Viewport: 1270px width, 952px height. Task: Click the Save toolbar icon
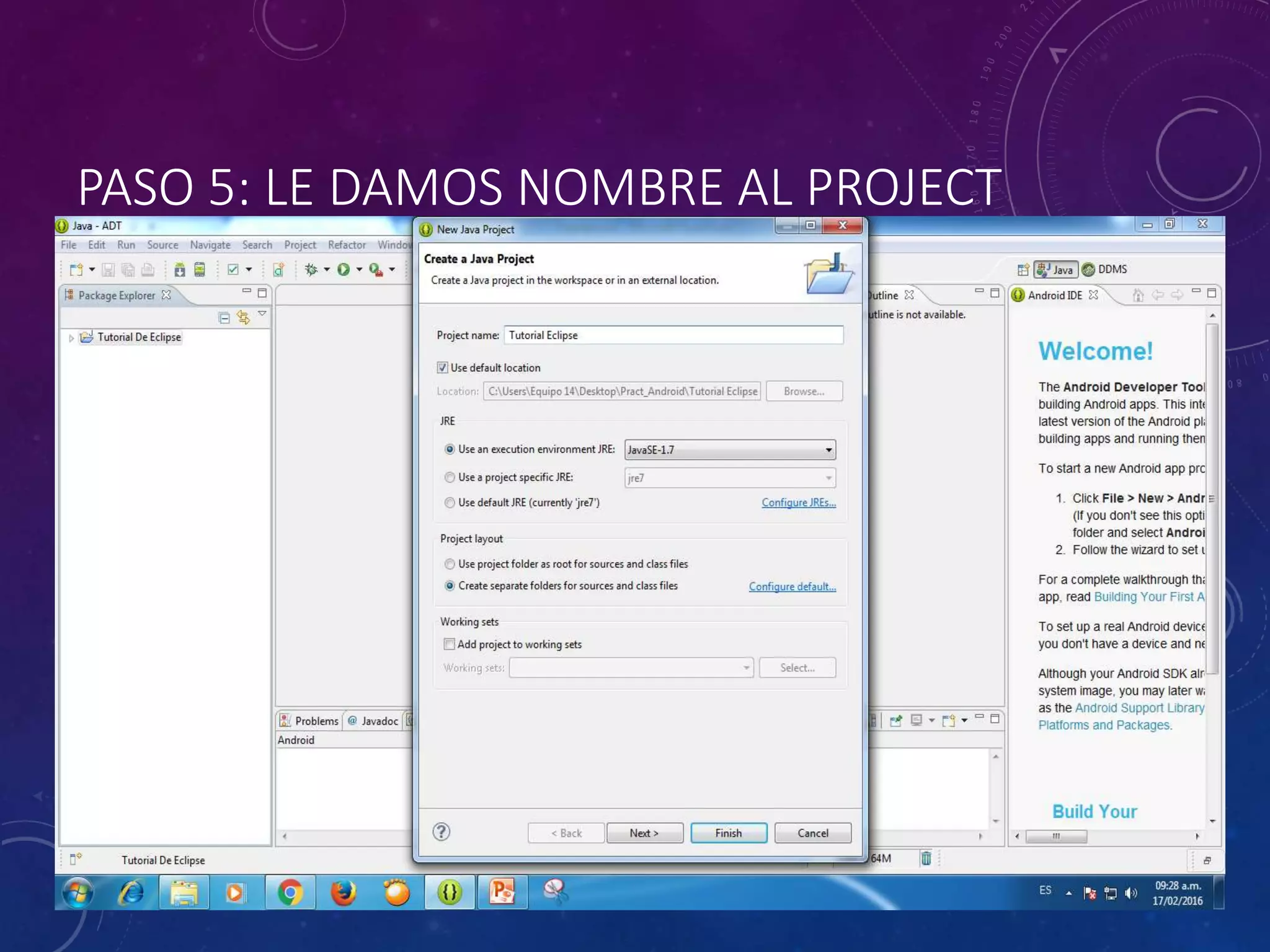coord(109,270)
